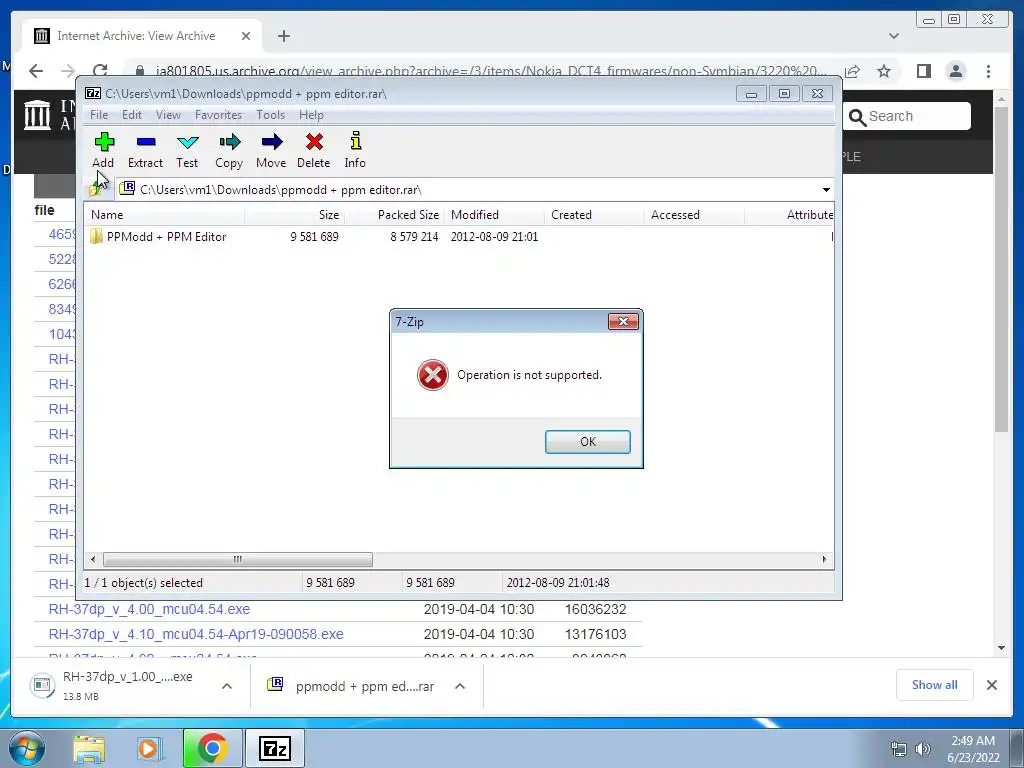This screenshot has width=1024, height=768.
Task: Click Show all downloads button
Action: (x=935, y=684)
